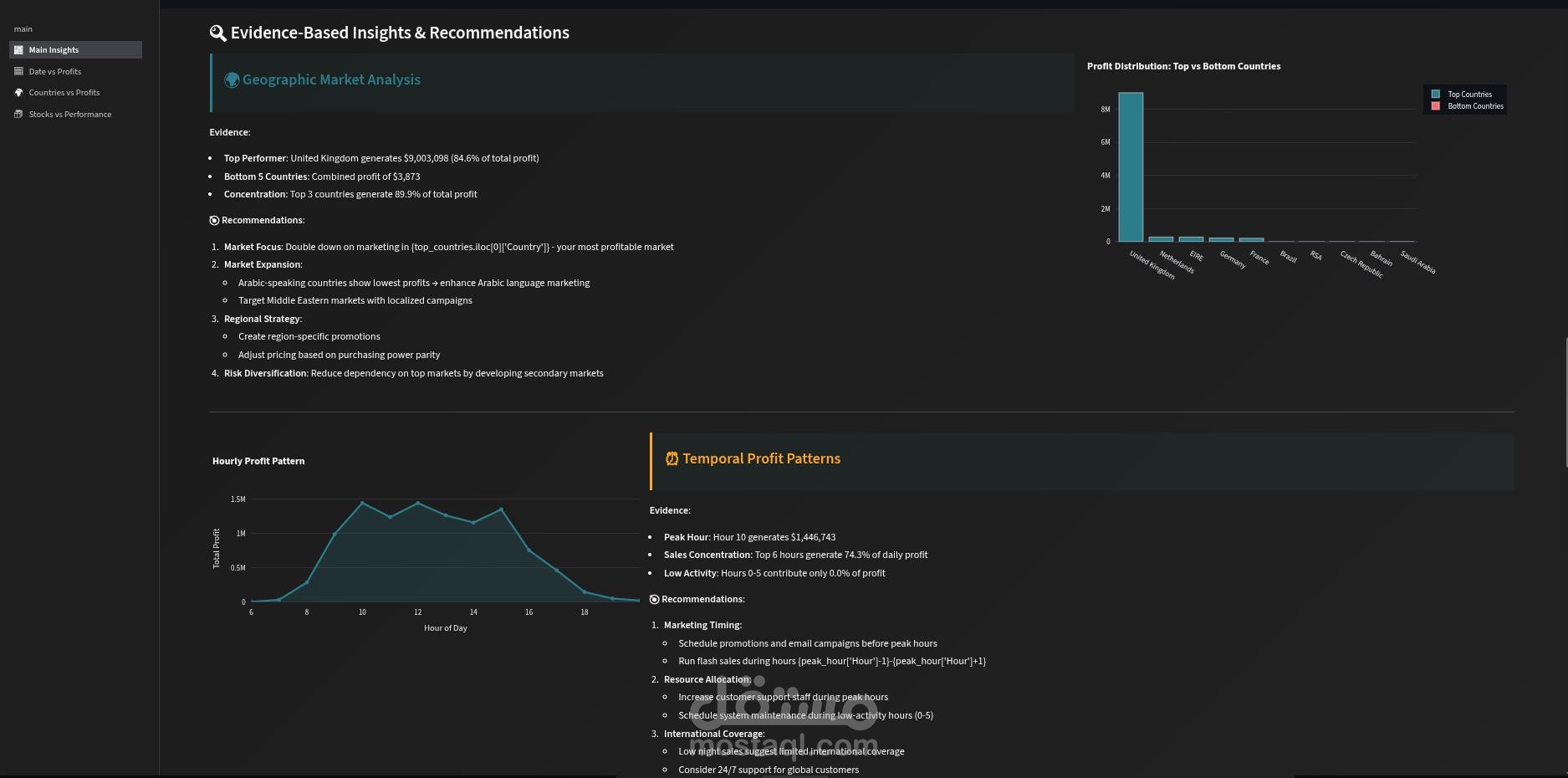
Task: Click the Peak Hour evidence line
Action: coord(749,537)
